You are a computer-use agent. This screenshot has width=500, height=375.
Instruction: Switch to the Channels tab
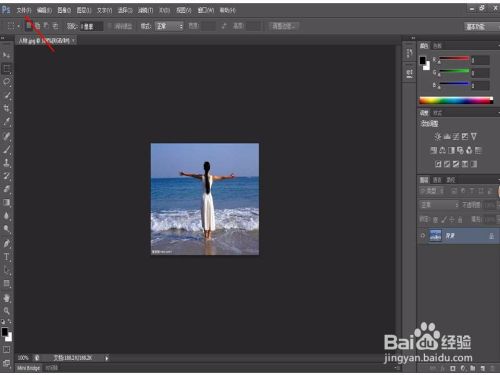click(x=437, y=180)
